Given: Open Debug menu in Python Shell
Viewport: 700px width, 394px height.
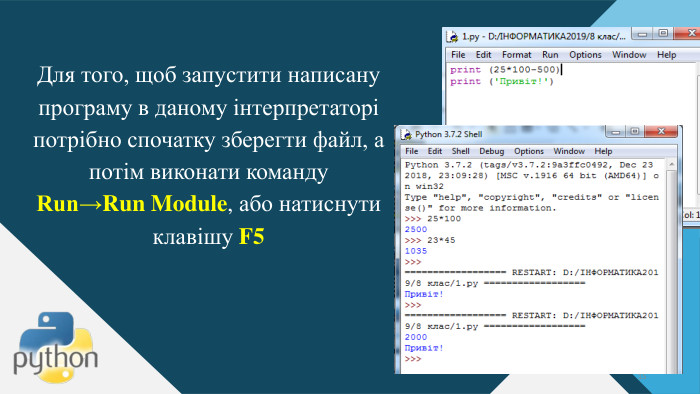Looking at the screenshot, I should pos(492,151).
